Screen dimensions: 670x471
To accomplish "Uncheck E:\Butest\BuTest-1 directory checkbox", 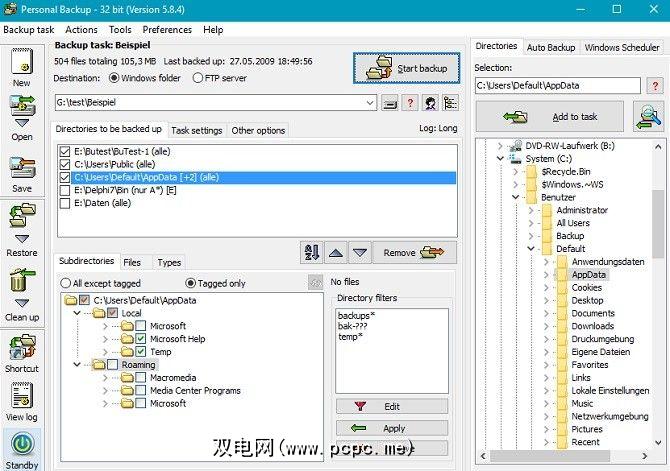I will pos(65,151).
